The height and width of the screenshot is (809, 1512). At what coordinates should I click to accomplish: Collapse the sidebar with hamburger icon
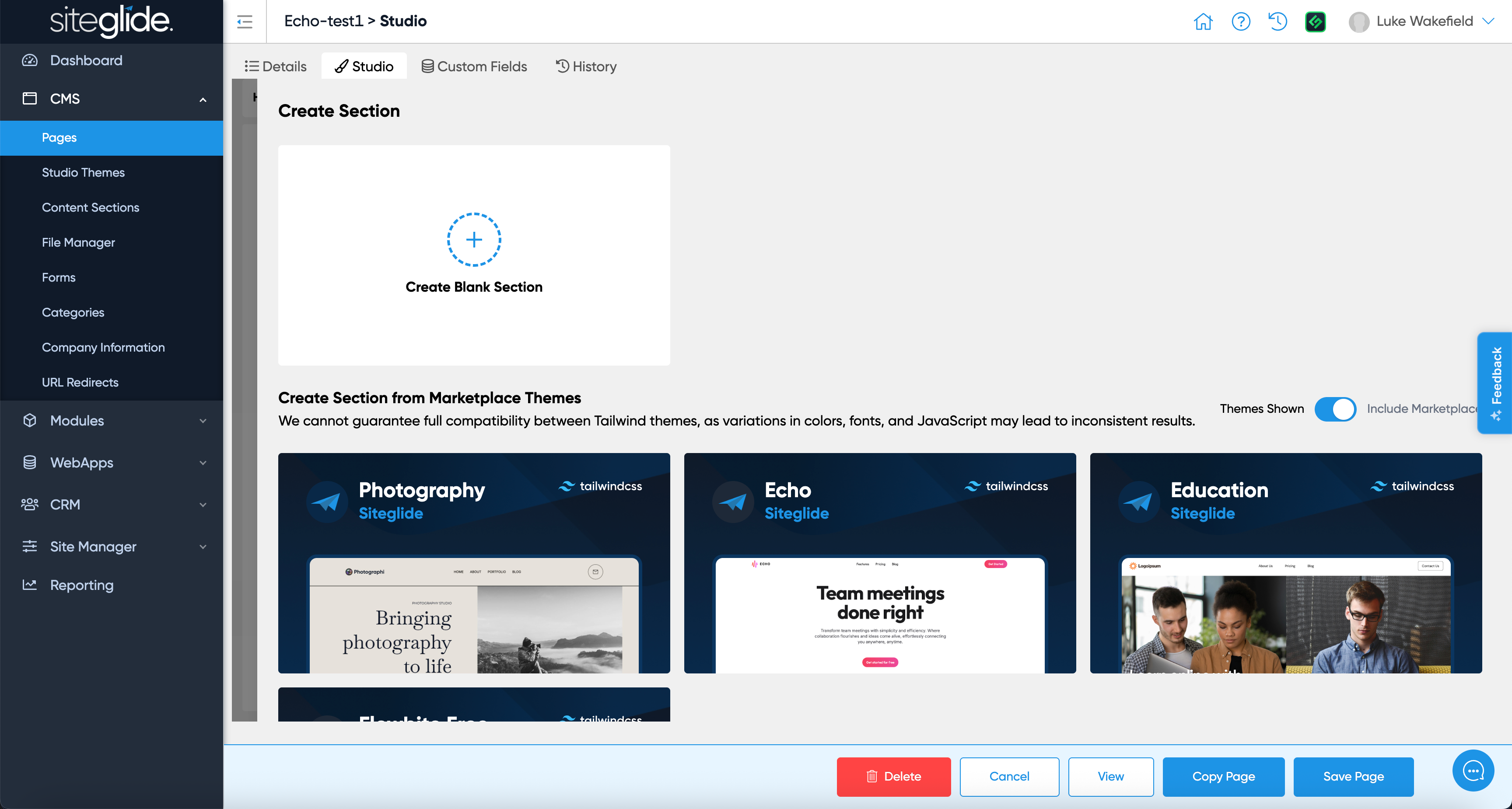coord(245,22)
